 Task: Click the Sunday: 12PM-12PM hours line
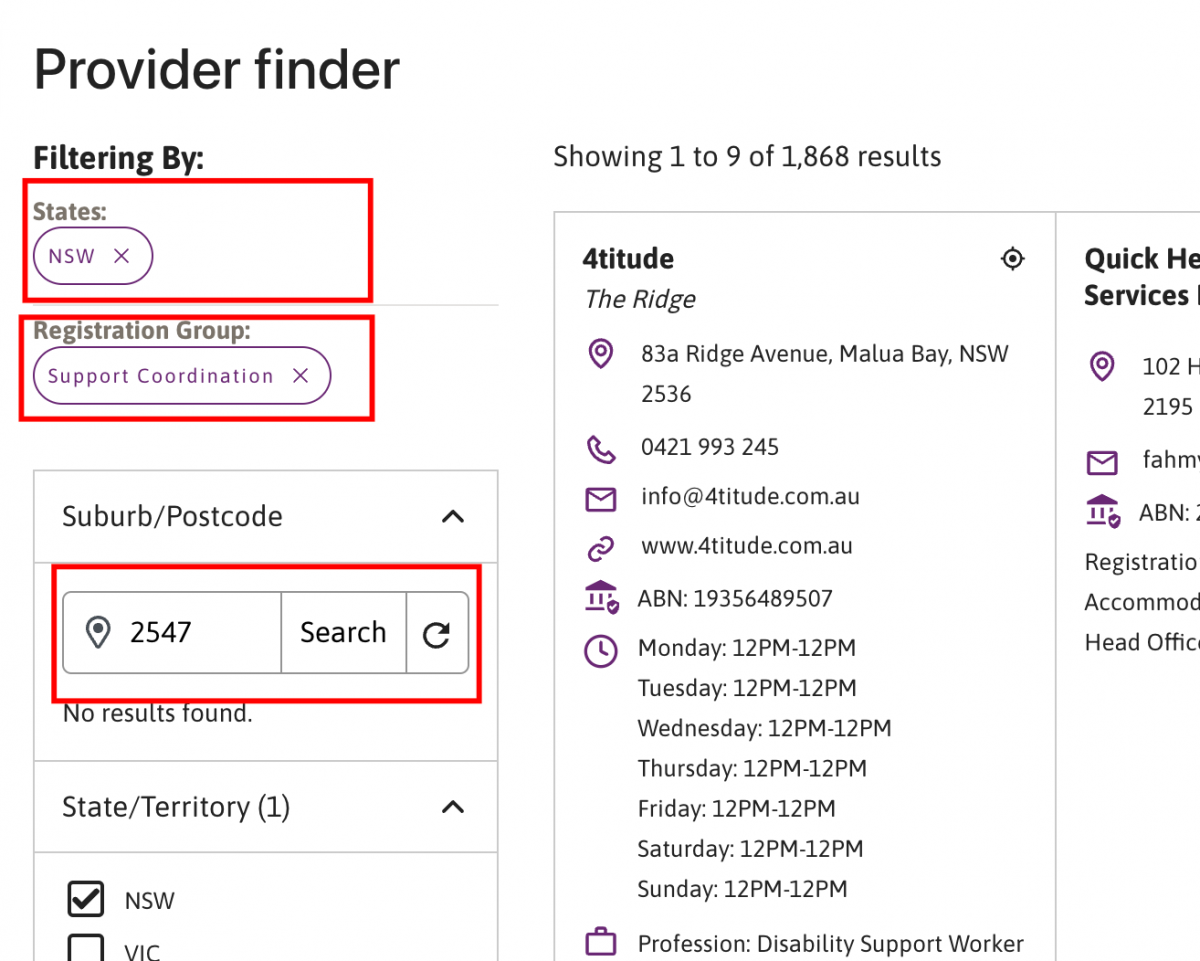click(743, 888)
